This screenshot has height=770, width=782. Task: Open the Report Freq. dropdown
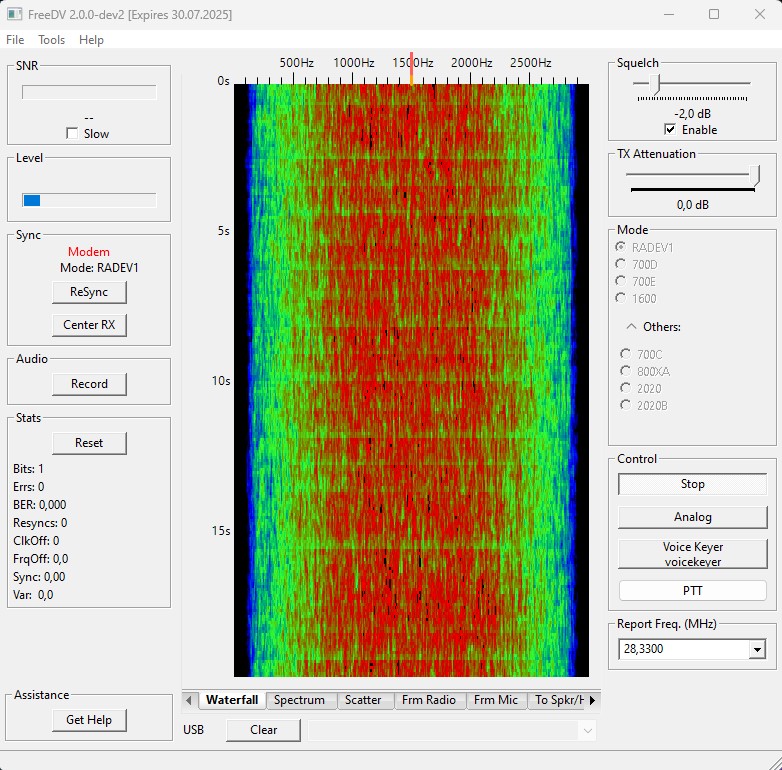pyautogui.click(x=757, y=650)
